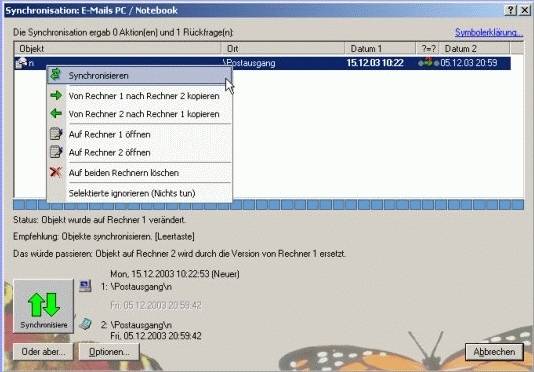Click the mail object icon in list row

[21, 63]
